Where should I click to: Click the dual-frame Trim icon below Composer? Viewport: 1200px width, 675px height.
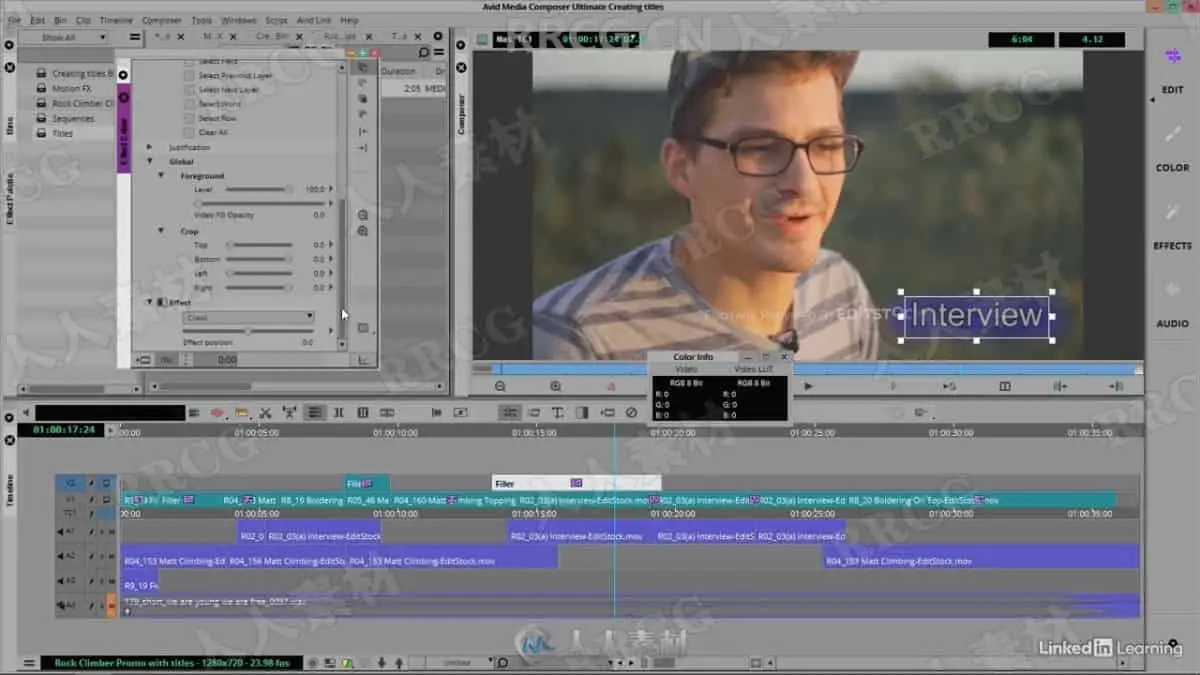pyautogui.click(x=1005, y=386)
